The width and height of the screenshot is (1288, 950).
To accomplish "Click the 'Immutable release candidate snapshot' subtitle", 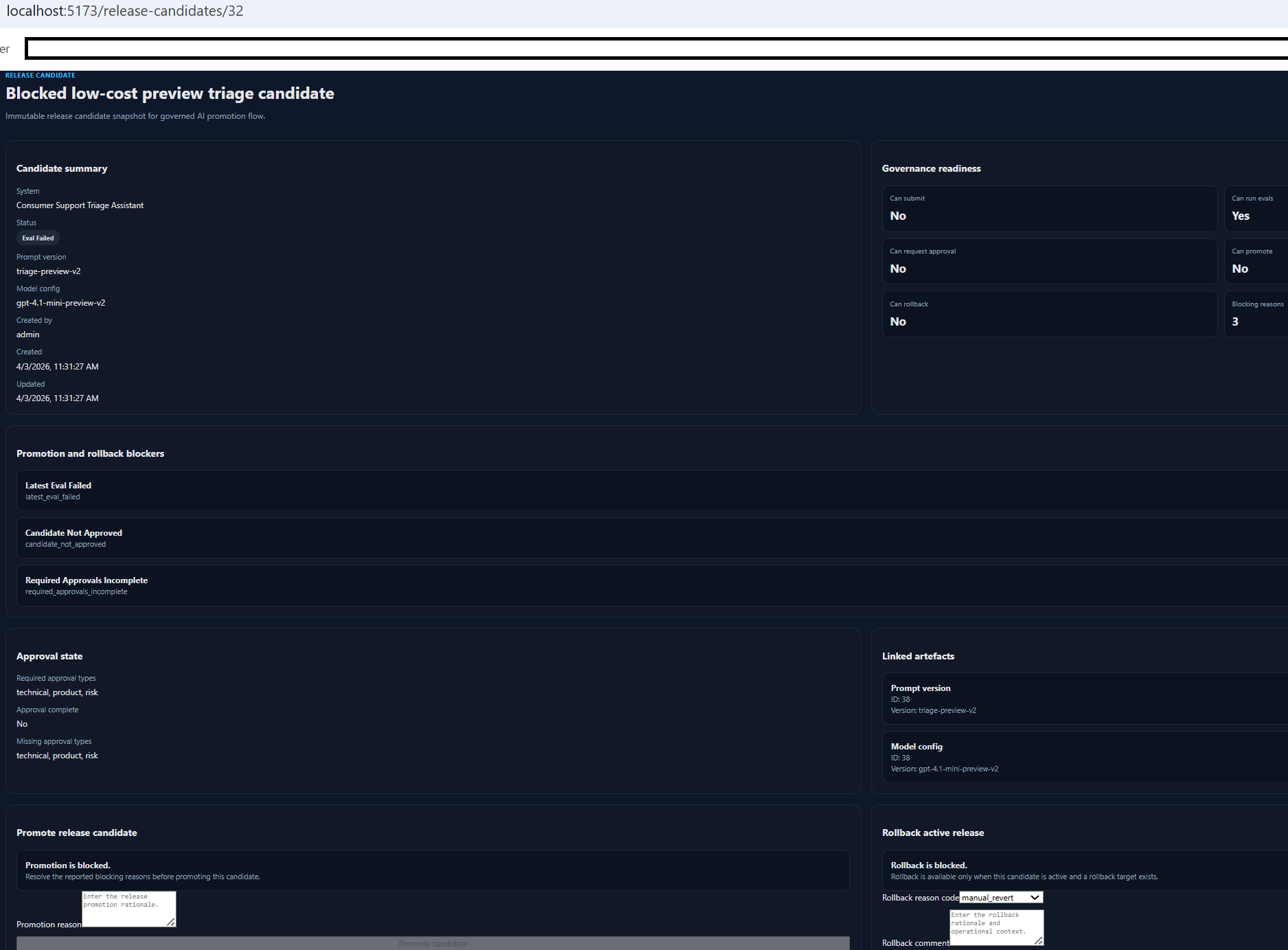I will (135, 116).
